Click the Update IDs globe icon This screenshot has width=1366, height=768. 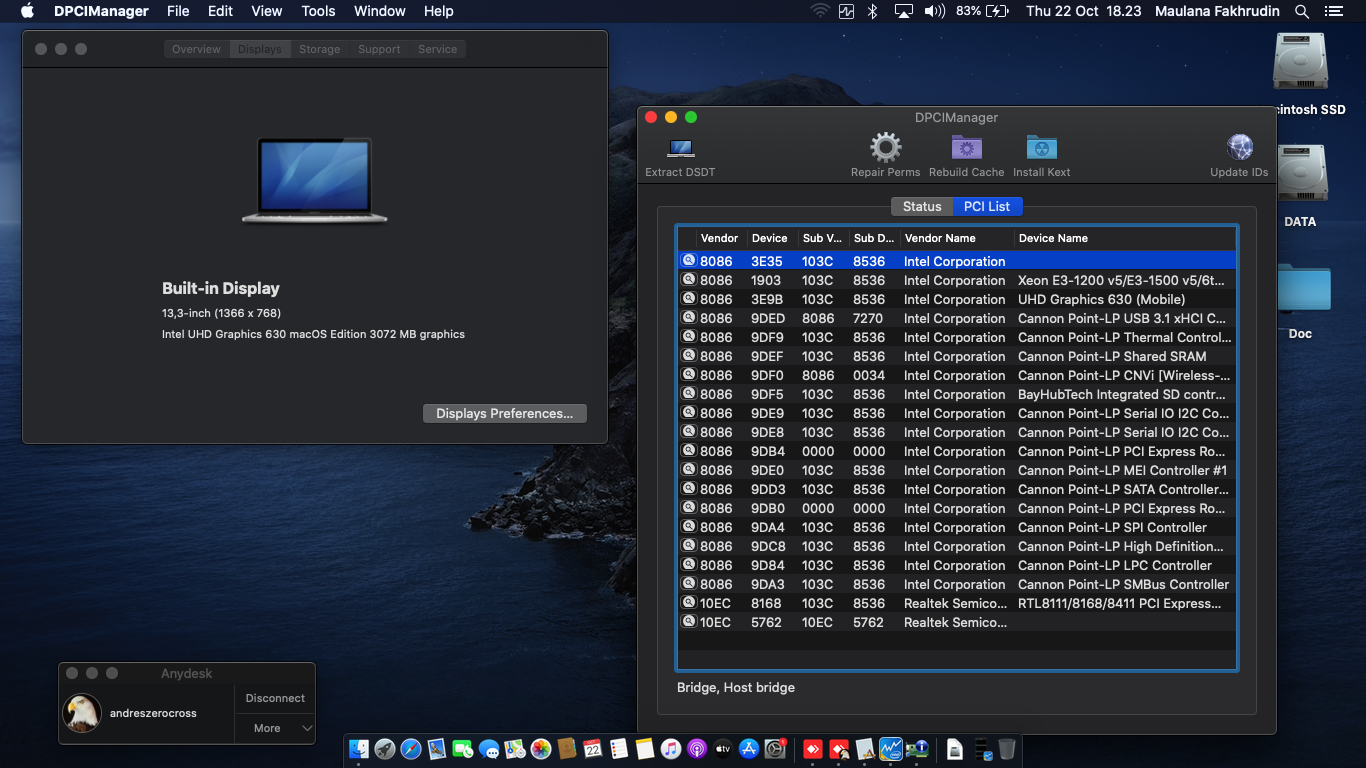1239,150
